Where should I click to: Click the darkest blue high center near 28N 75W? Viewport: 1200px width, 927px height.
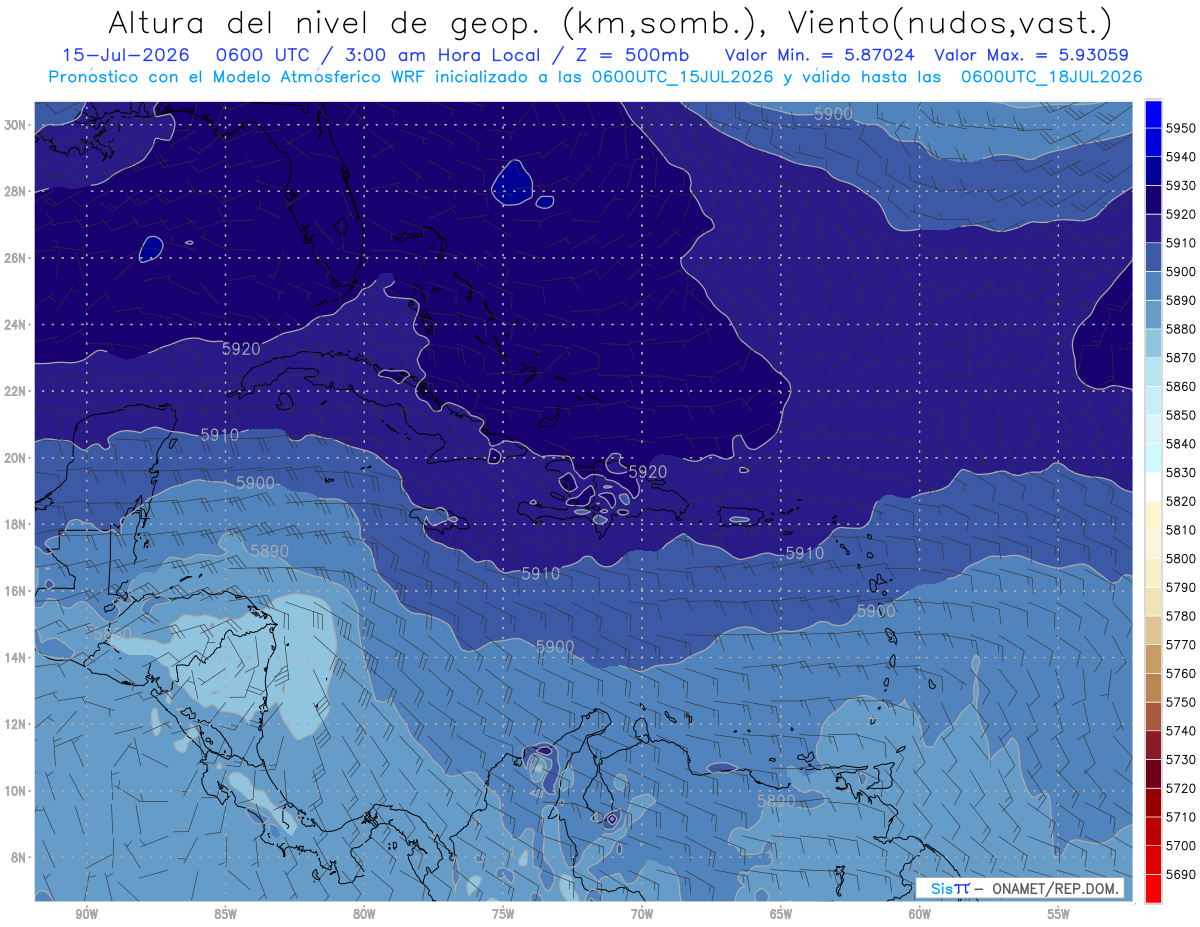pyautogui.click(x=512, y=182)
